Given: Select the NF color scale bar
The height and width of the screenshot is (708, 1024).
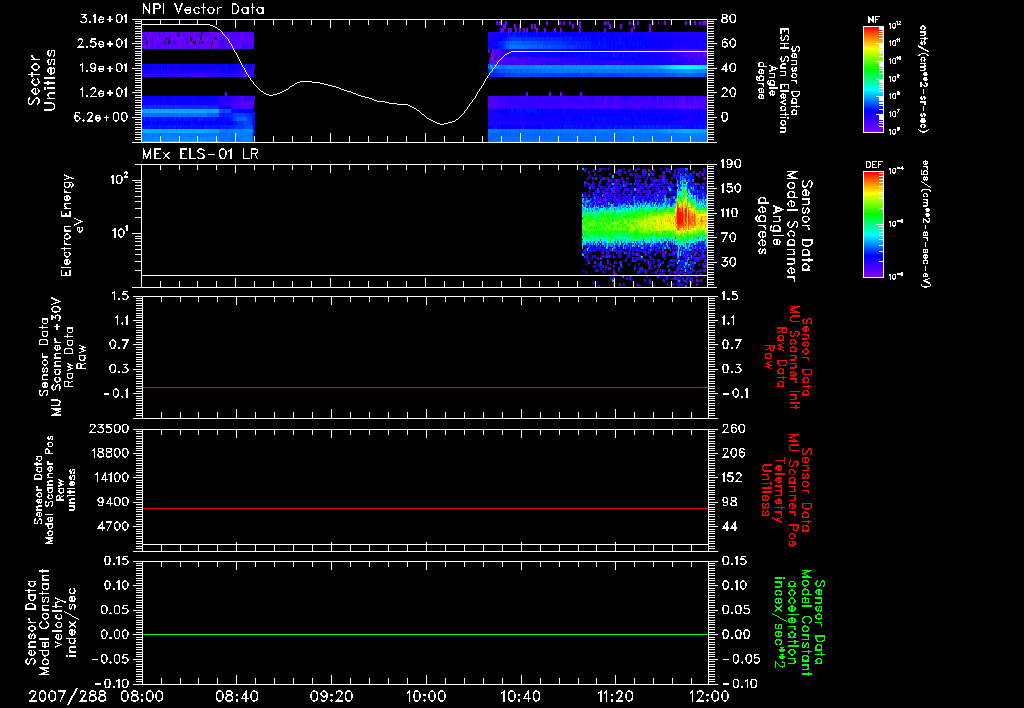Looking at the screenshot, I should (873, 79).
